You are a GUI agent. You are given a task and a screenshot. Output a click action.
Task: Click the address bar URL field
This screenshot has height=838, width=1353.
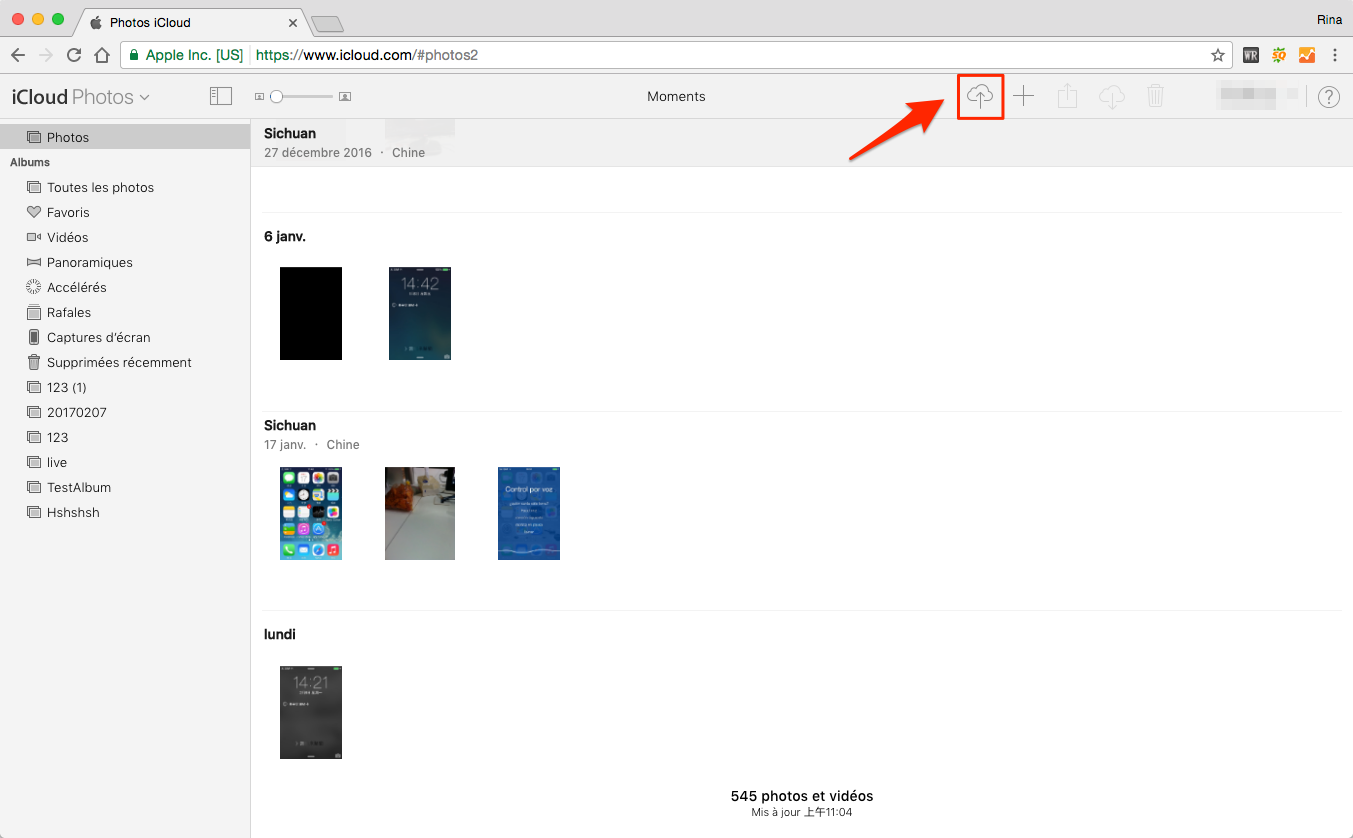pyautogui.click(x=675, y=55)
